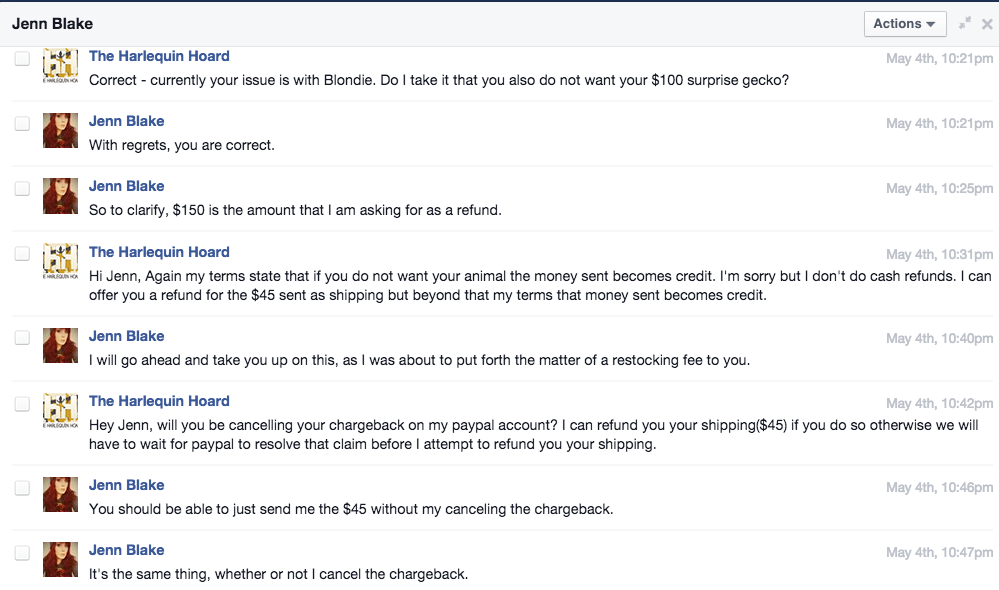The width and height of the screenshot is (999, 590).
Task: Click the Jenn Blake conversation header title
Action: click(x=52, y=24)
